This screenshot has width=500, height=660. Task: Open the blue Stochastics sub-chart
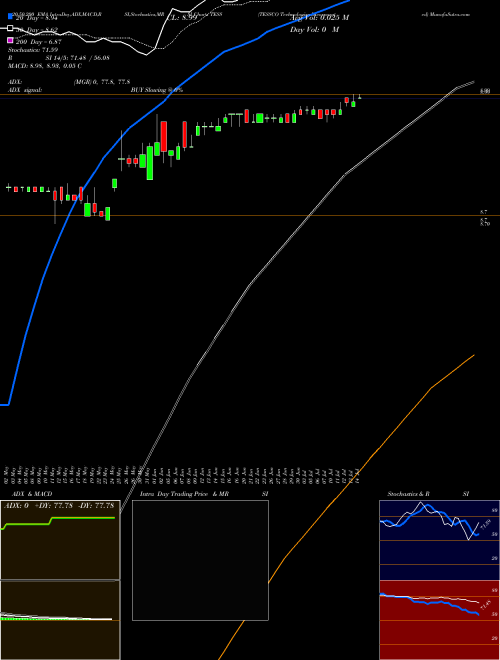click(x=439, y=540)
